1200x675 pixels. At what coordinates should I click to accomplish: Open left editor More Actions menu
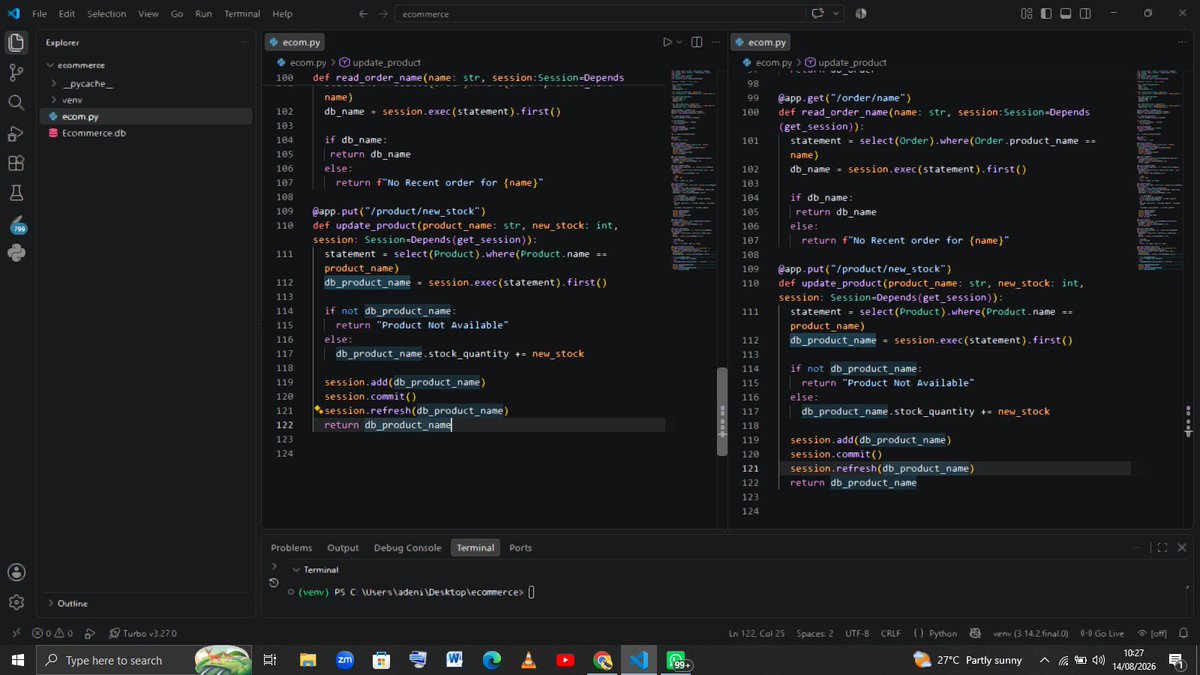point(717,42)
